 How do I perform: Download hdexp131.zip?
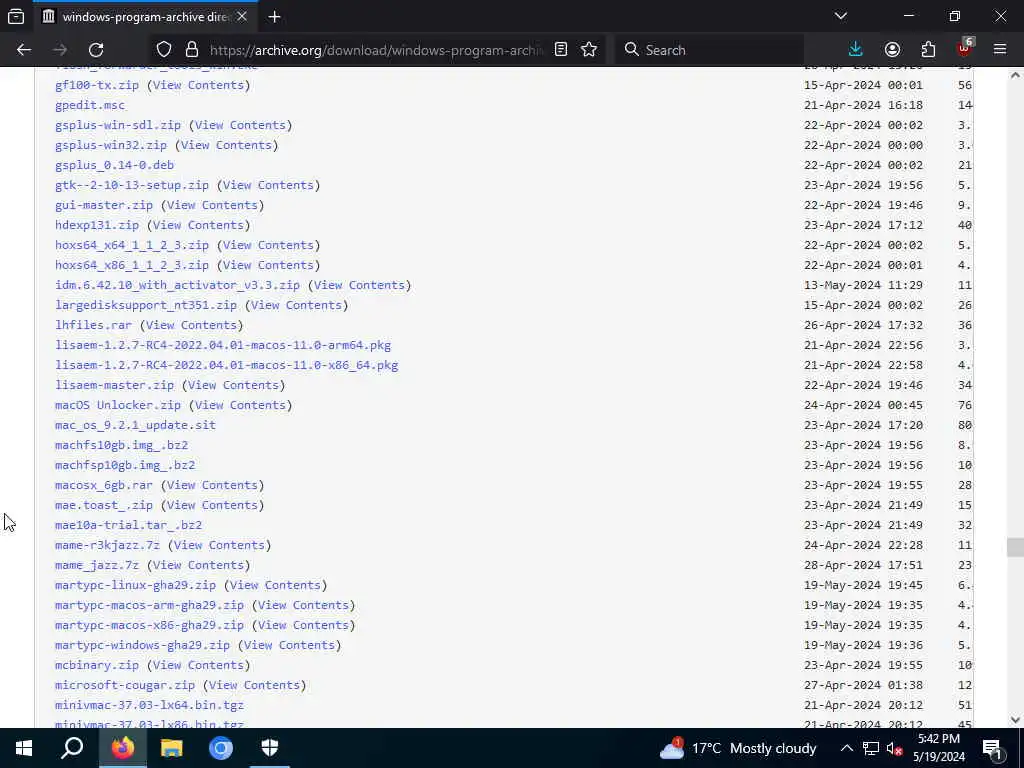(97, 225)
